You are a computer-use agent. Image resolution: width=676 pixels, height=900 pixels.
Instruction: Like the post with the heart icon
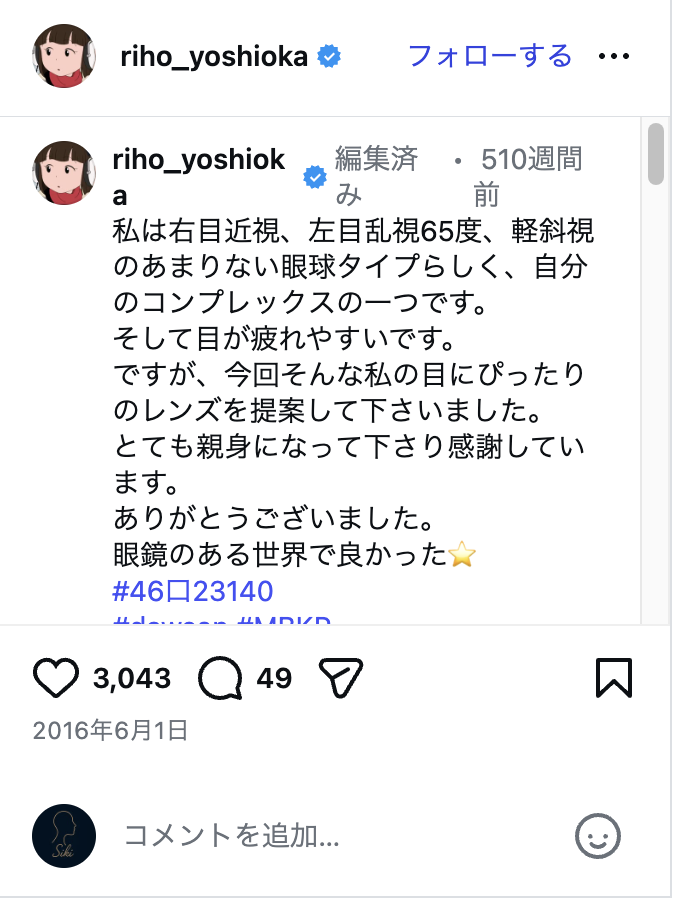tap(57, 677)
